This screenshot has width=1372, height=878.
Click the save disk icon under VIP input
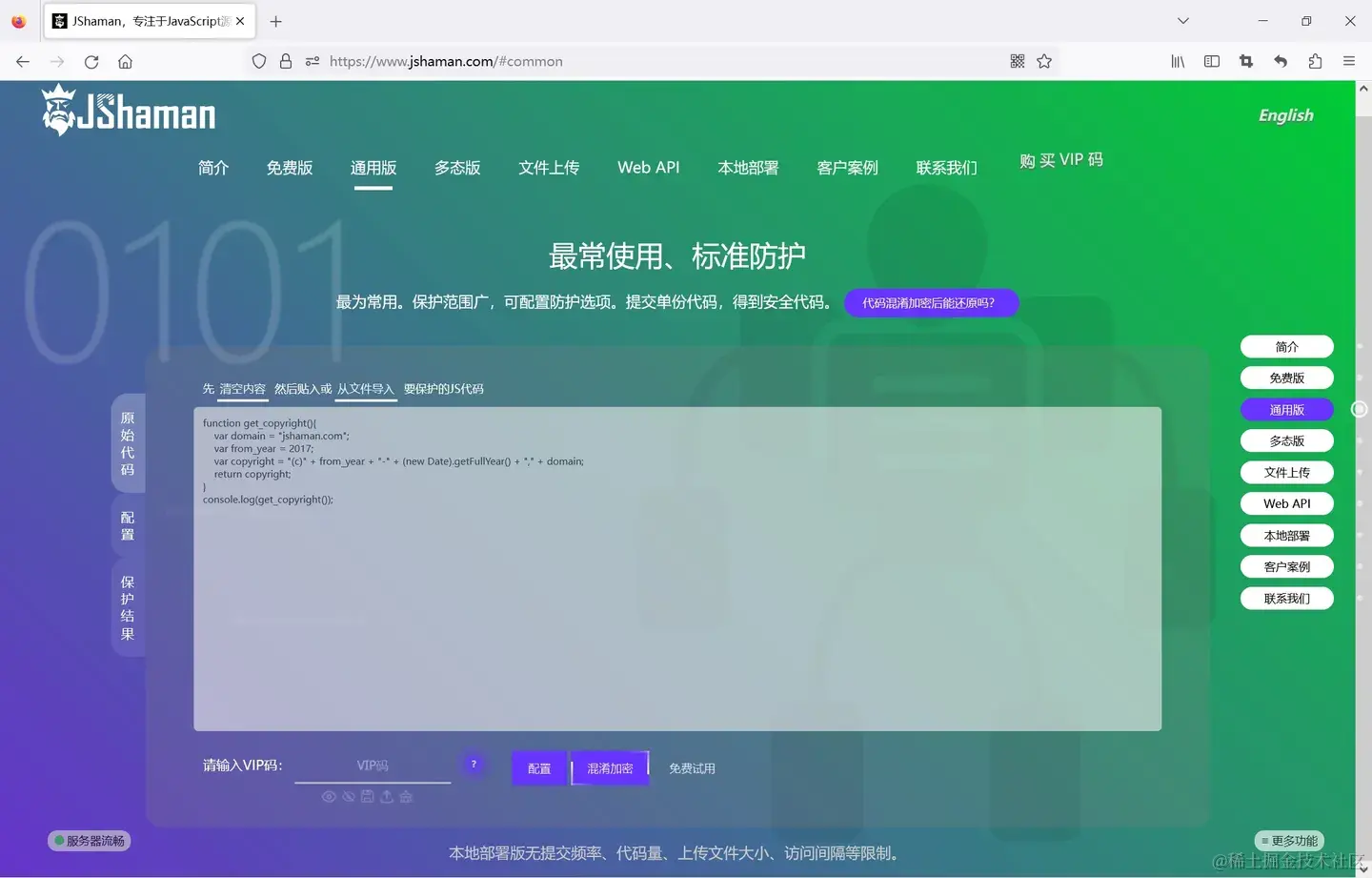pyautogui.click(x=368, y=797)
